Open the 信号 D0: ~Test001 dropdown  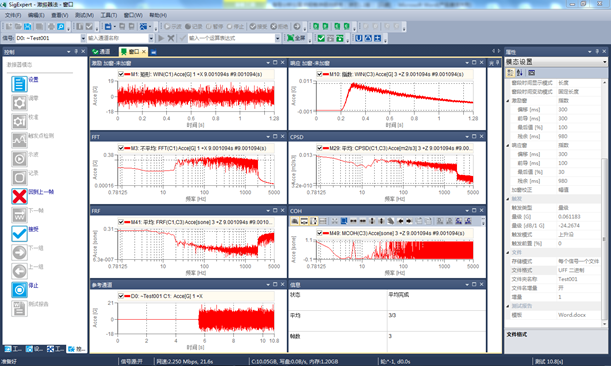tap(83, 38)
